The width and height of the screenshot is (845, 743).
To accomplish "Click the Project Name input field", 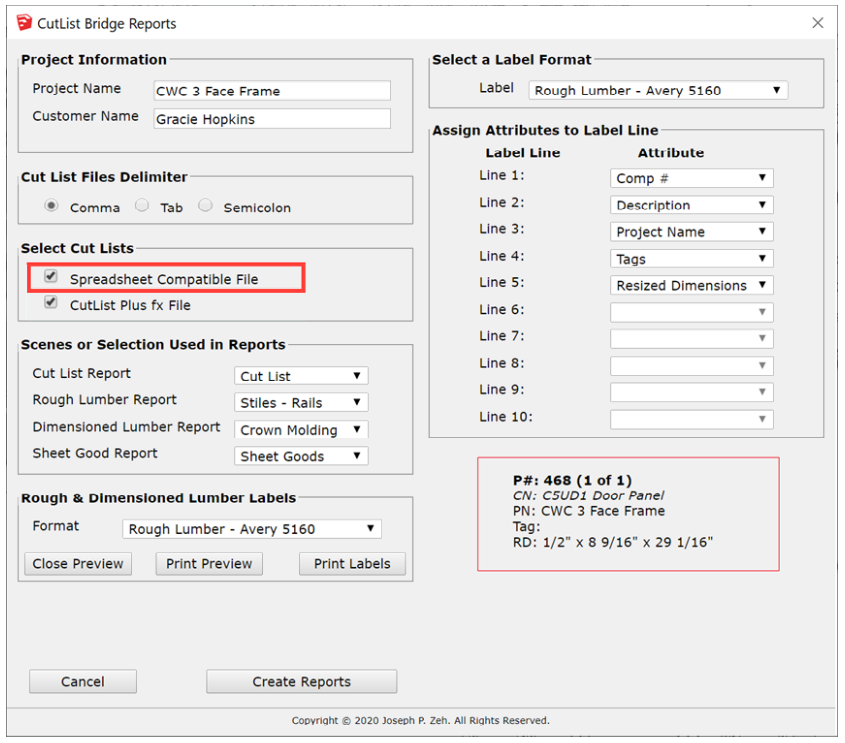I will coord(272,91).
